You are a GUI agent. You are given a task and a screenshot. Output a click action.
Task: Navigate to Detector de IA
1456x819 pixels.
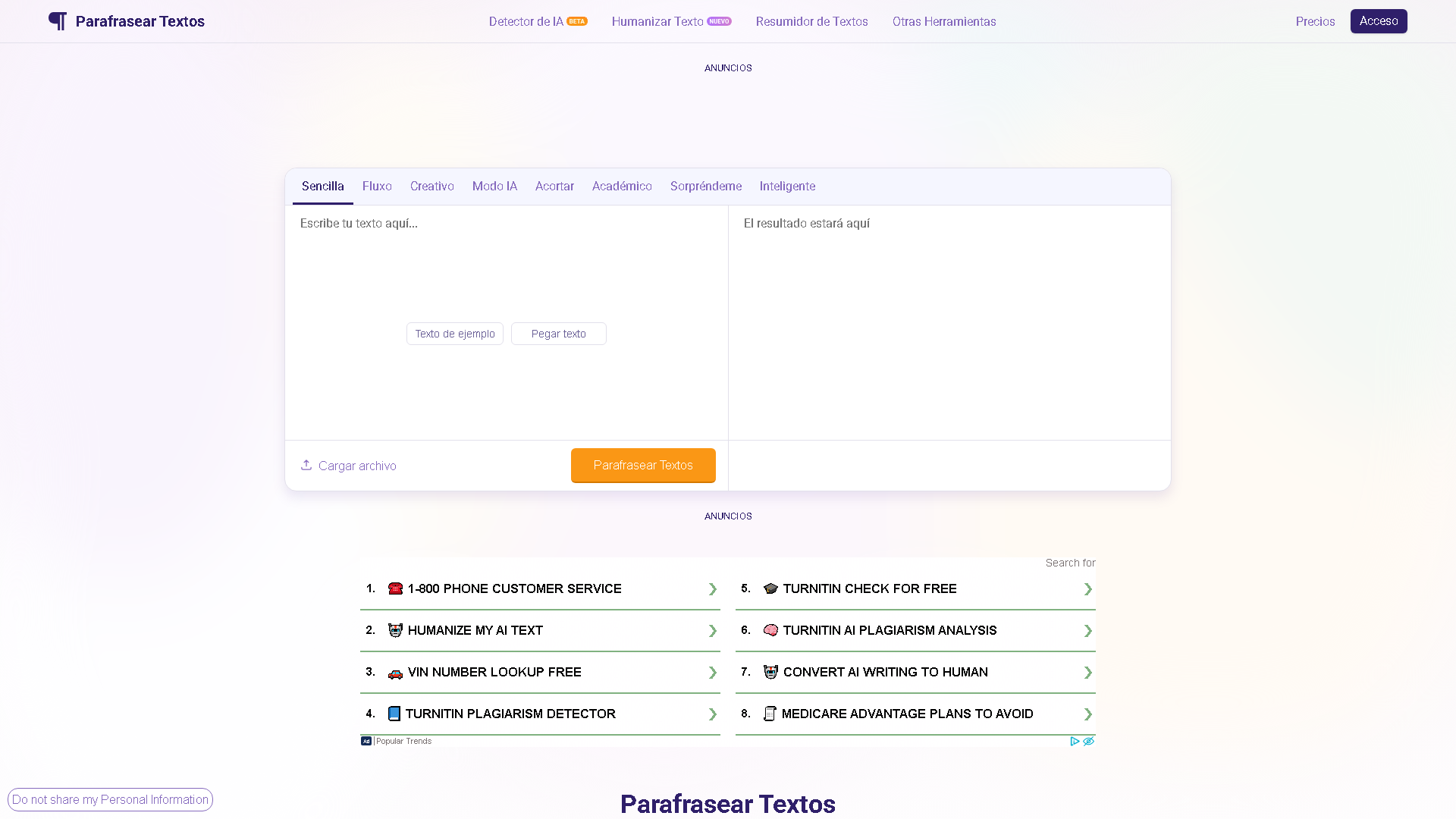pyautogui.click(x=526, y=21)
